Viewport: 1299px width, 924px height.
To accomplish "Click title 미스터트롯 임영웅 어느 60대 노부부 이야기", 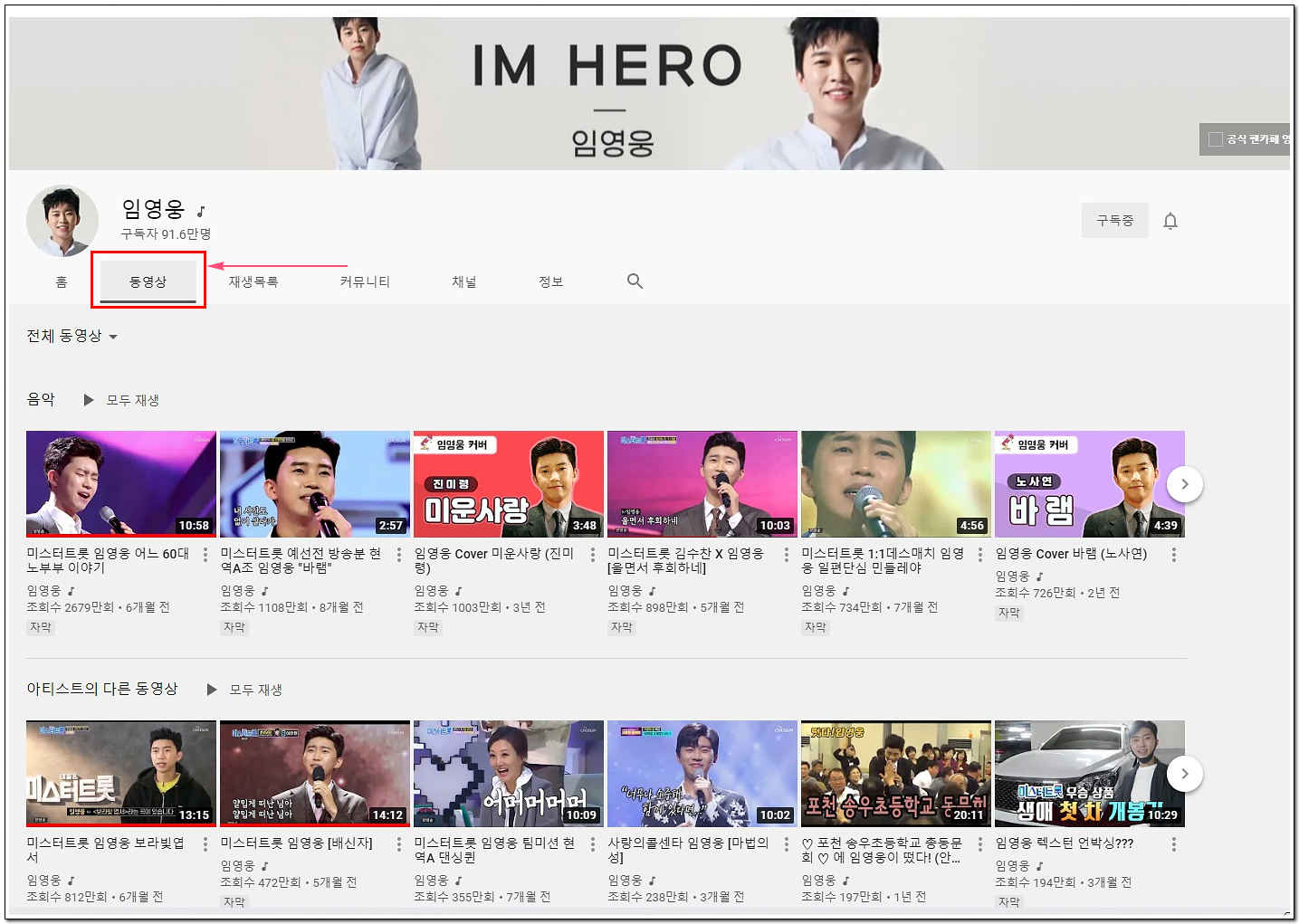I will (108, 561).
